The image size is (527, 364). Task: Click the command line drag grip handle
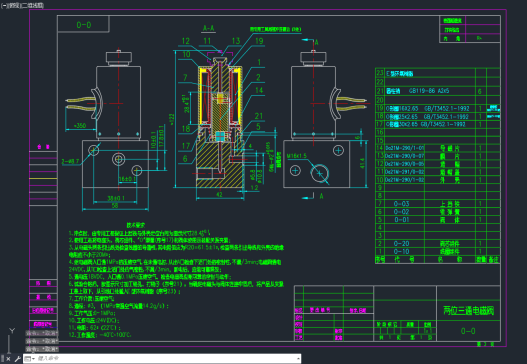3,359
